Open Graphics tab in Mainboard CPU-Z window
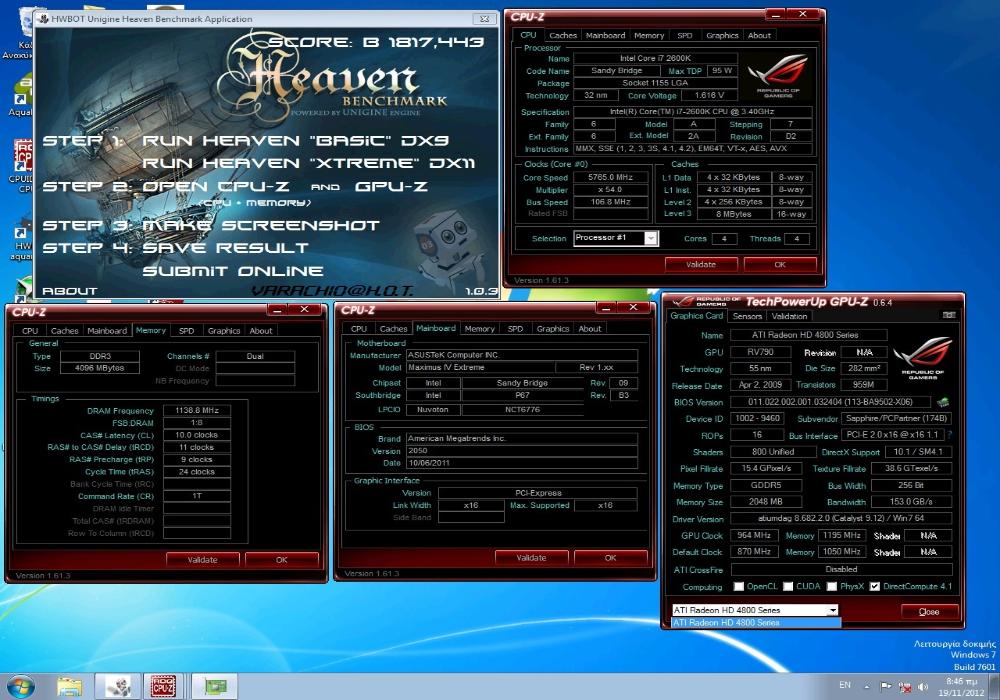 point(552,329)
